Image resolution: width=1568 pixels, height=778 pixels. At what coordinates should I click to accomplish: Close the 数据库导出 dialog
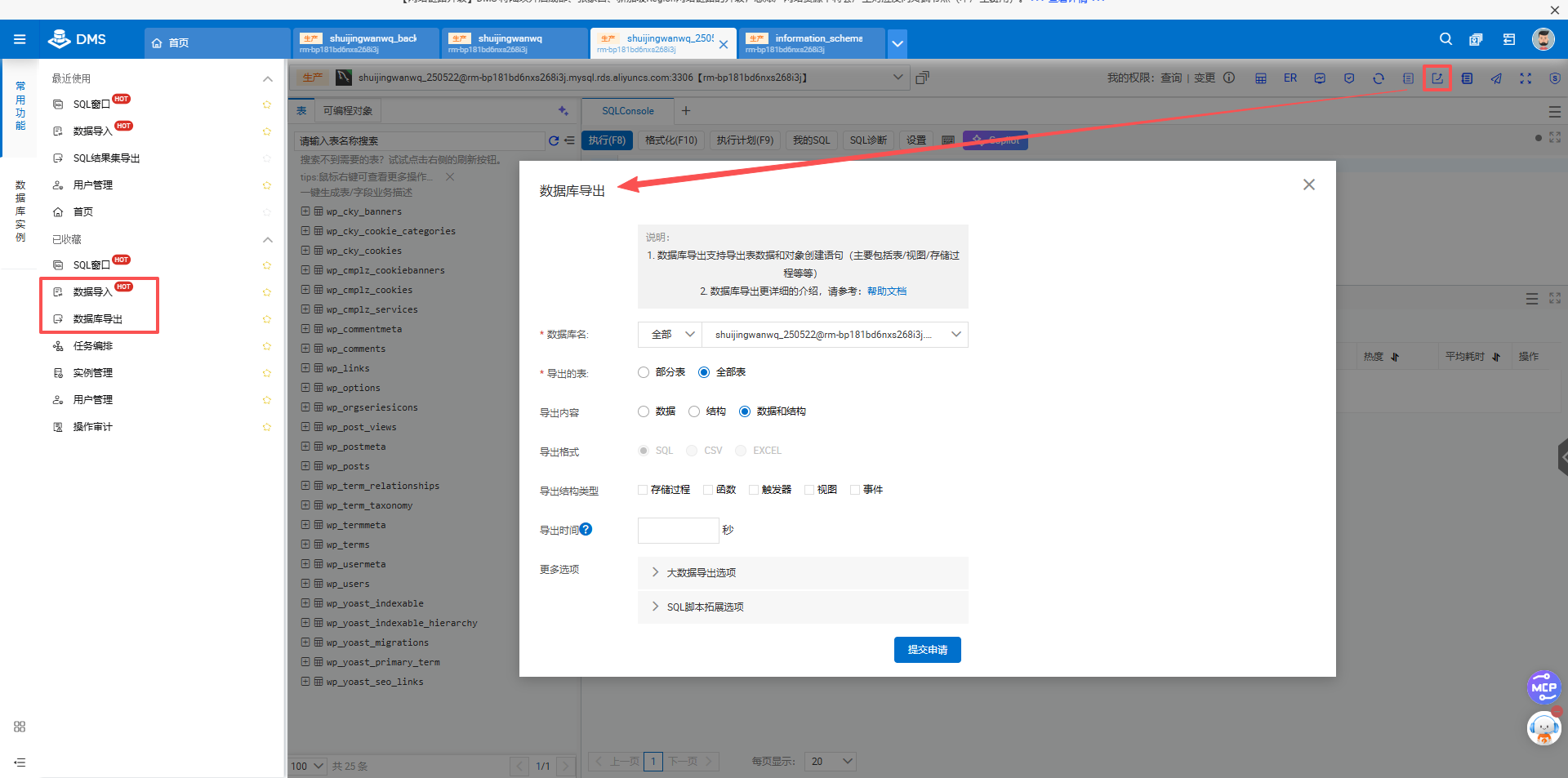tap(1309, 184)
